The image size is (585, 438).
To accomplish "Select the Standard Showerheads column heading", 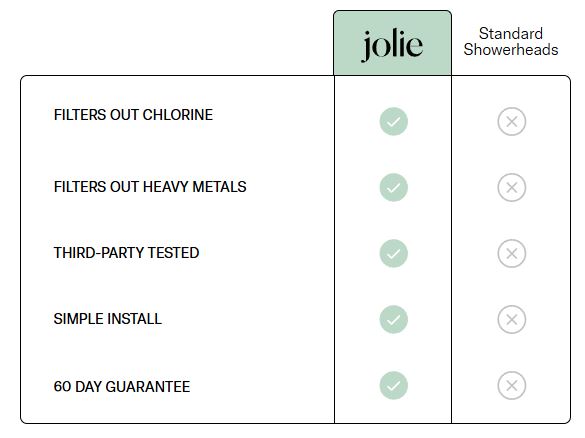I will point(511,41).
